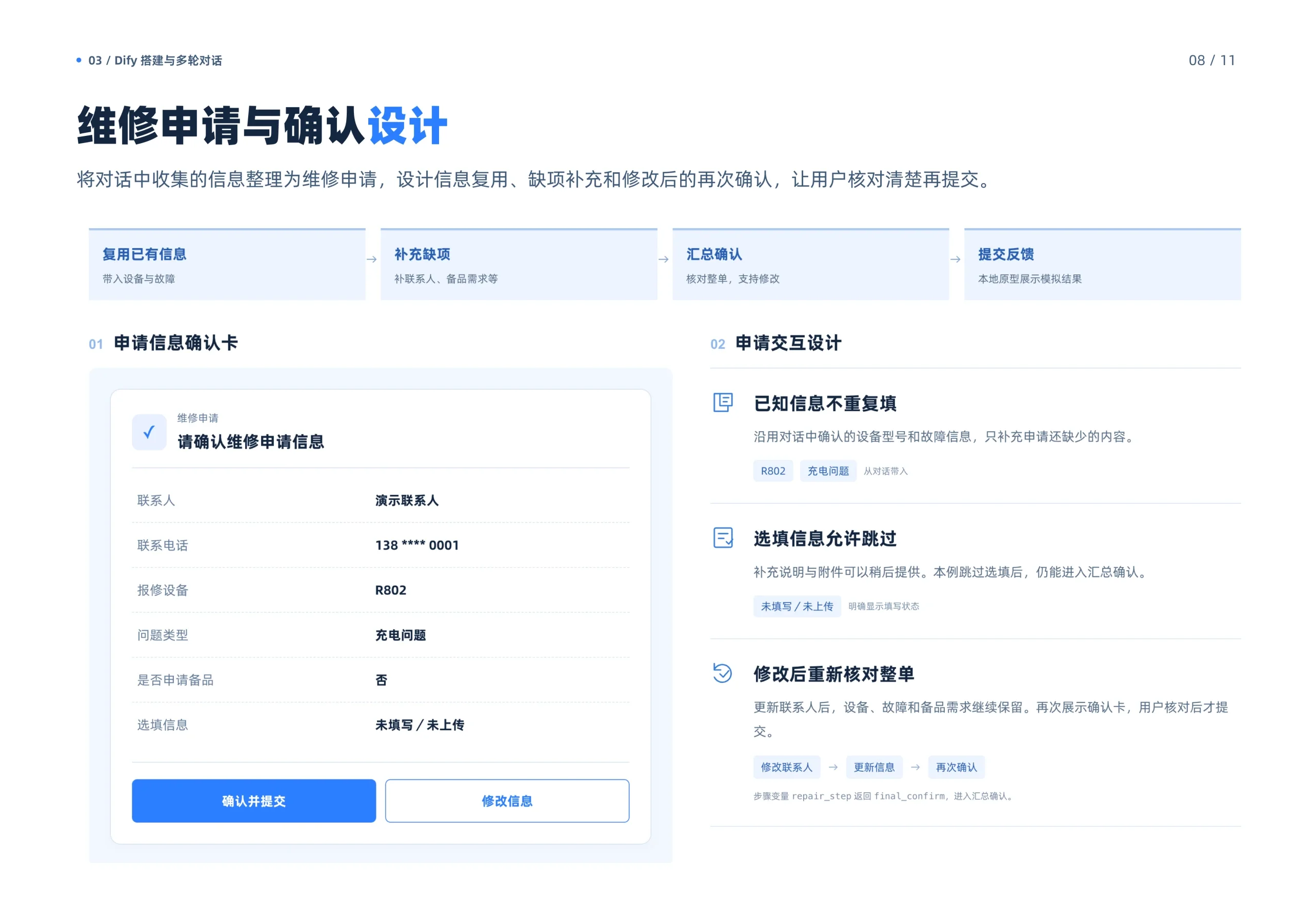
Task: Click the arrow between 更新信息 and 再次确认
Action: click(916, 767)
